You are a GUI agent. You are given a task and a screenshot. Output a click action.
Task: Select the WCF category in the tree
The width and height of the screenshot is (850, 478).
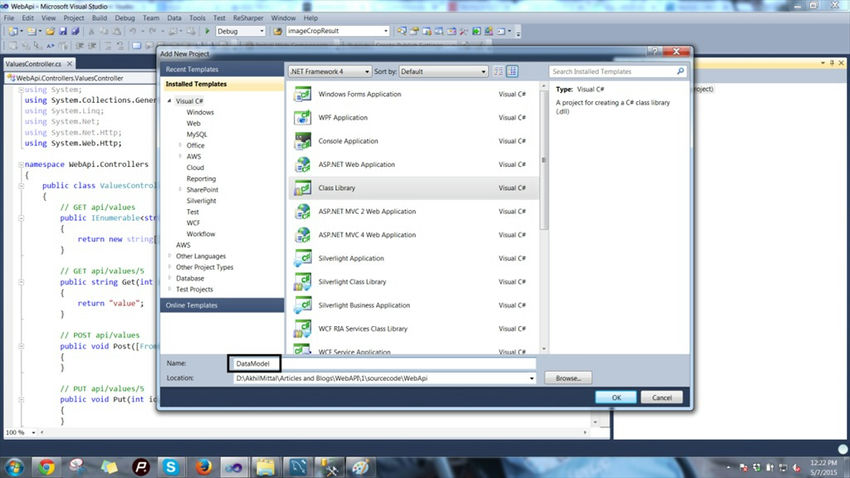click(x=193, y=223)
